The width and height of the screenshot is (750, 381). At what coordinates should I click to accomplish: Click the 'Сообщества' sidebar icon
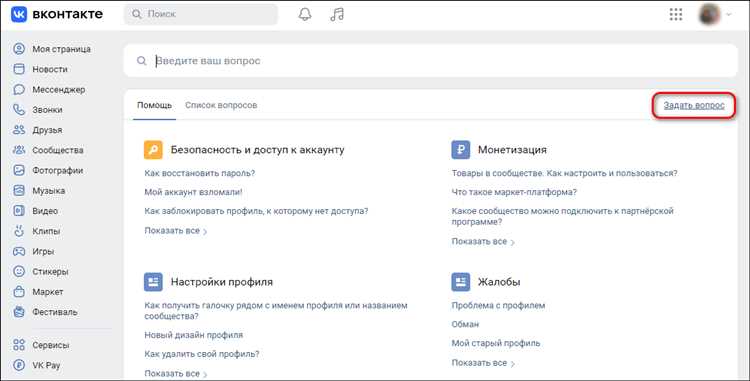[x=19, y=150]
